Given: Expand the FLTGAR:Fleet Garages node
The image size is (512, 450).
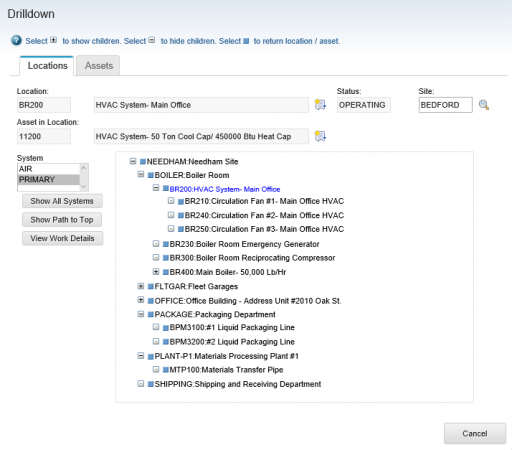Looking at the screenshot, I should tap(141, 286).
